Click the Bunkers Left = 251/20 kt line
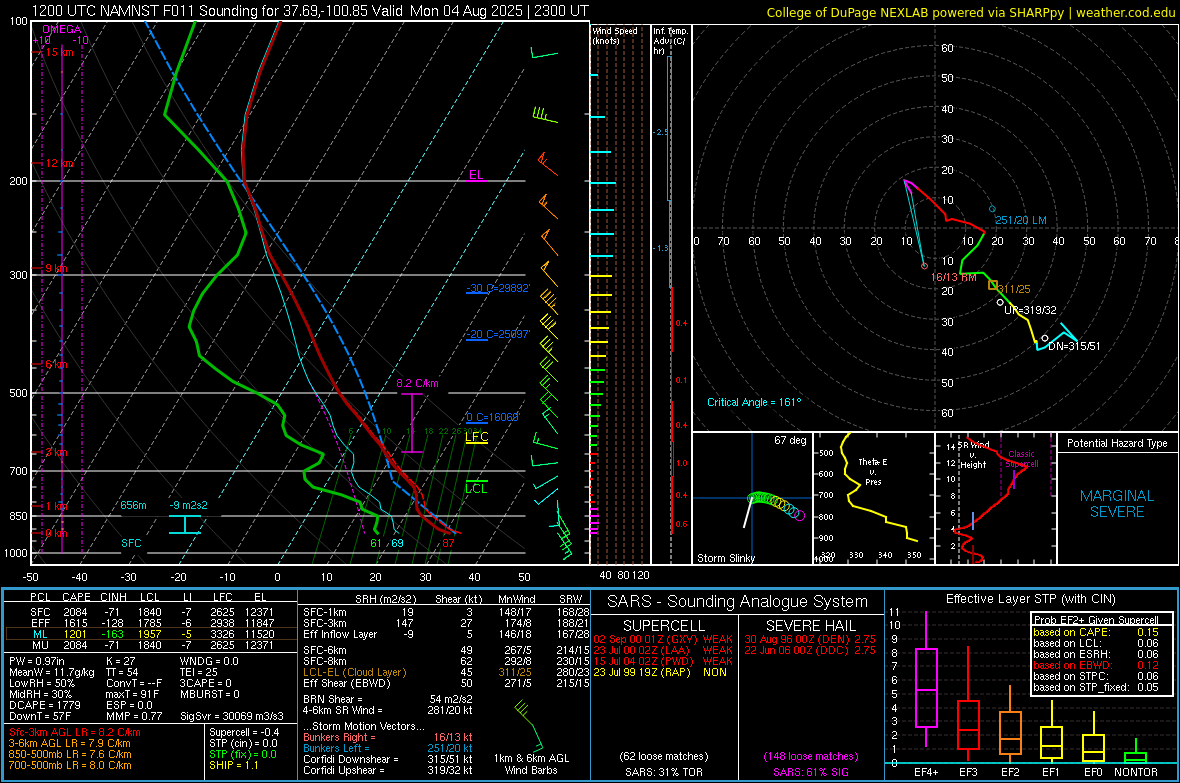 pyautogui.click(x=388, y=748)
